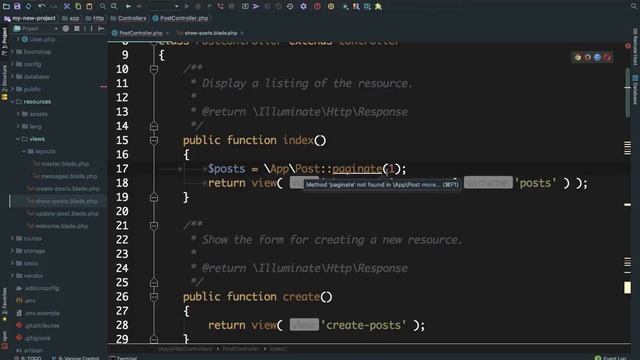Click my-new-project breadcrumb
The width and height of the screenshot is (640, 360).
pyautogui.click(x=30, y=18)
